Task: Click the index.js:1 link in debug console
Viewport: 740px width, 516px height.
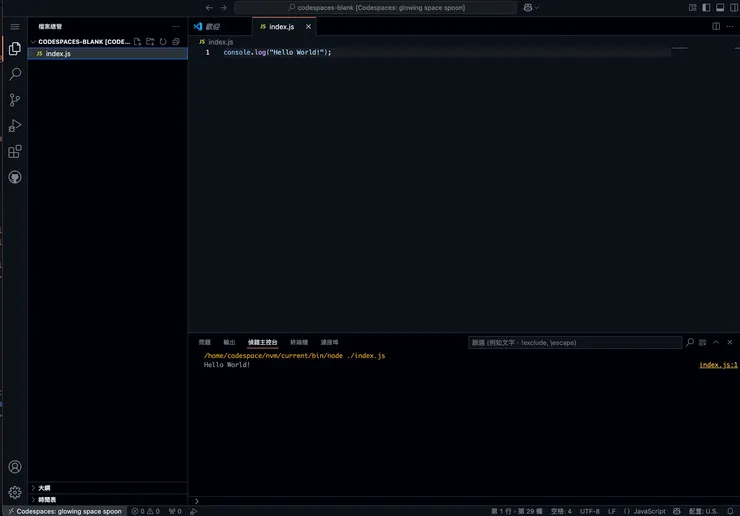Action: coord(718,365)
